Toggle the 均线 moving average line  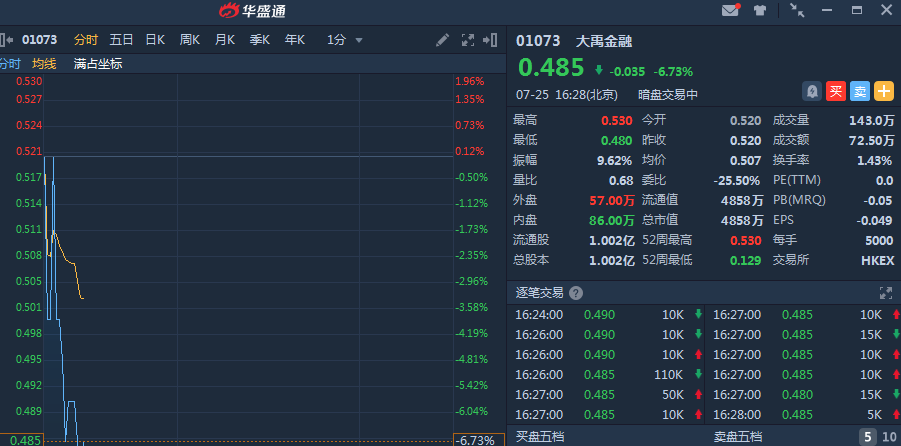pyautogui.click(x=44, y=63)
